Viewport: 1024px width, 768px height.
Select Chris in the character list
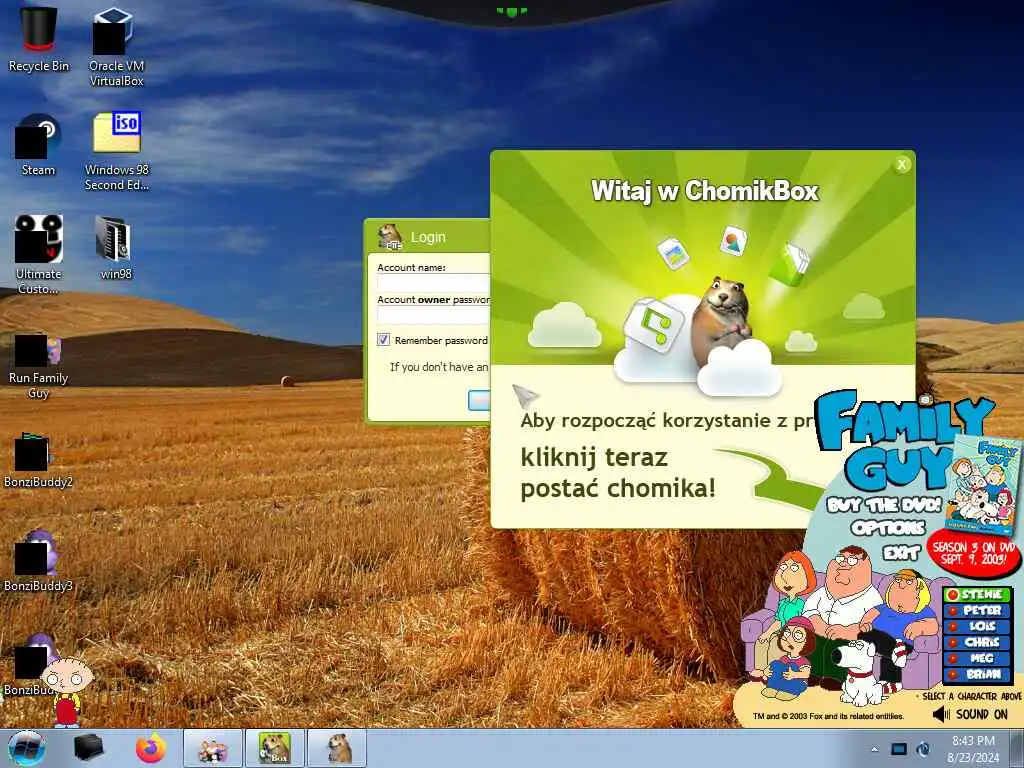click(978, 642)
